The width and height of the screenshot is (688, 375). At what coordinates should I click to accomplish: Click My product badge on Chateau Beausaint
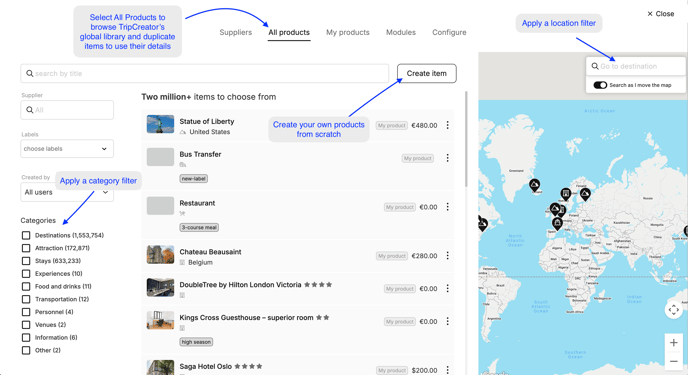(x=391, y=256)
